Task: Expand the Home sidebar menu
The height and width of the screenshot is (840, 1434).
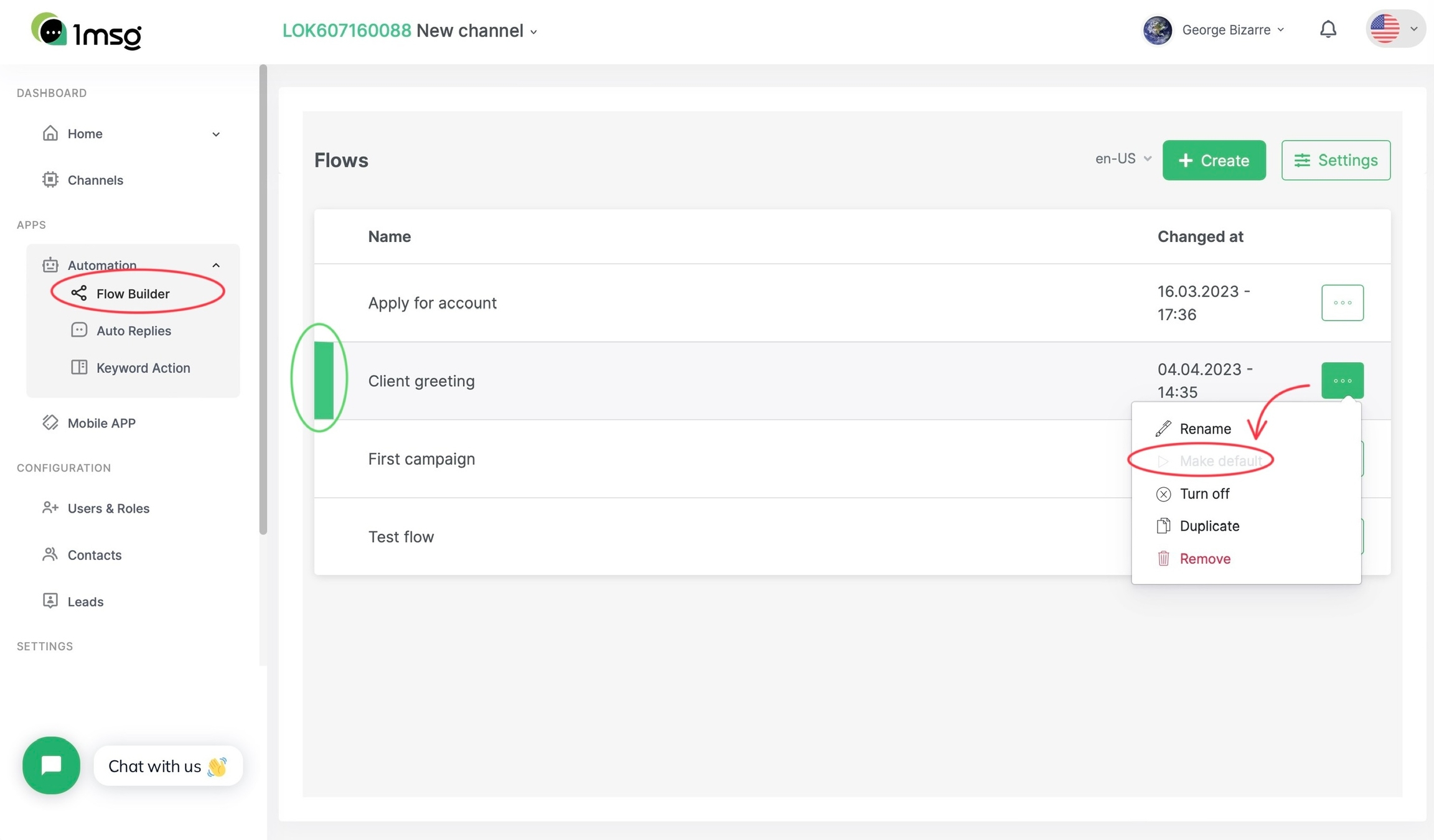Action: (x=215, y=134)
